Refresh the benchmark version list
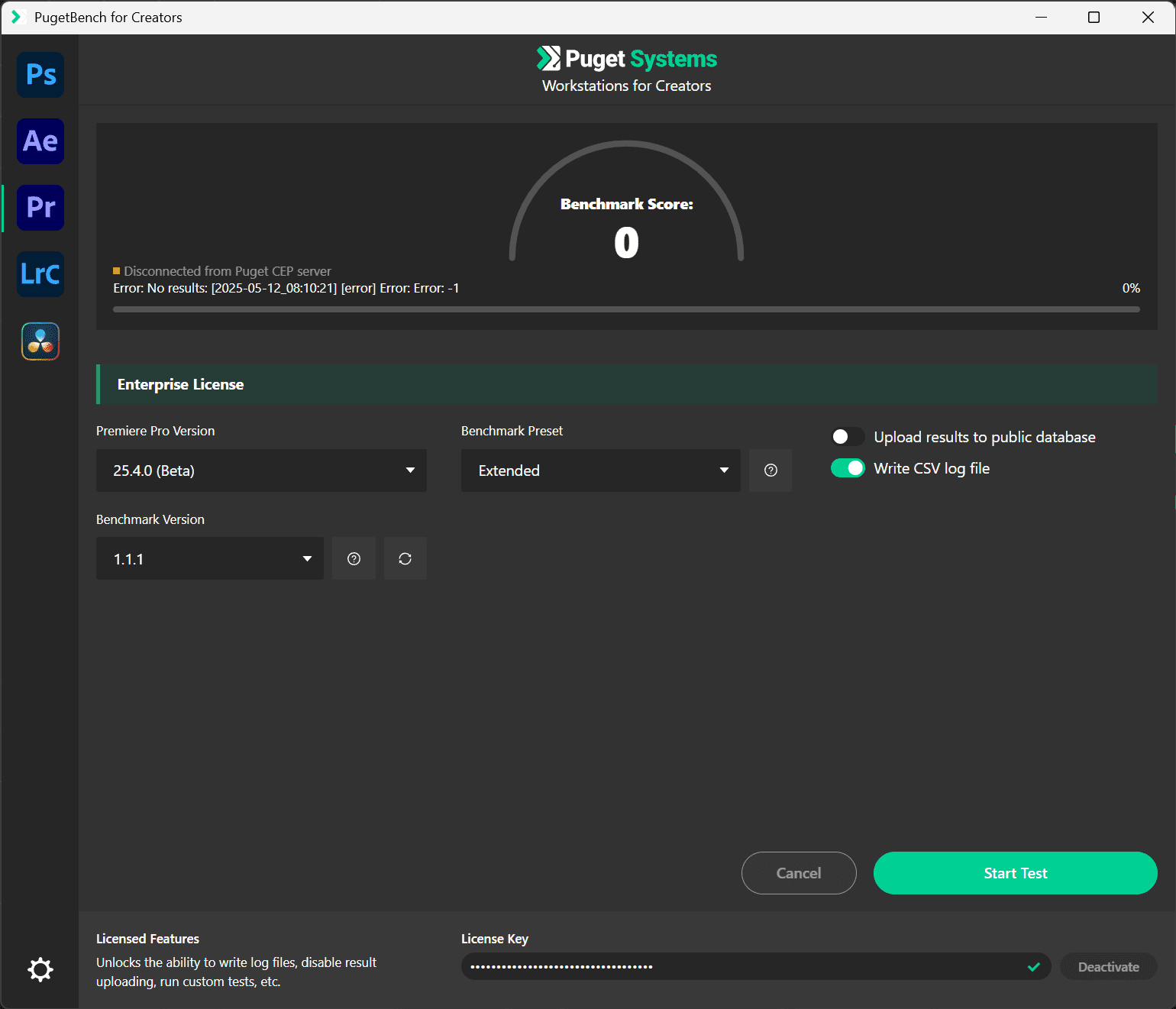This screenshot has height=1009, width=1176. click(x=405, y=559)
